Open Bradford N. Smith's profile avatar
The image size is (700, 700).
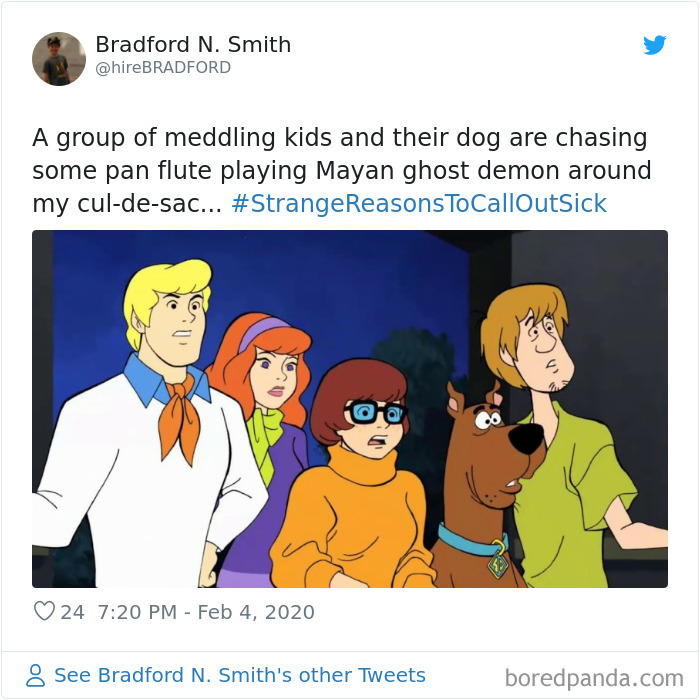(59, 58)
